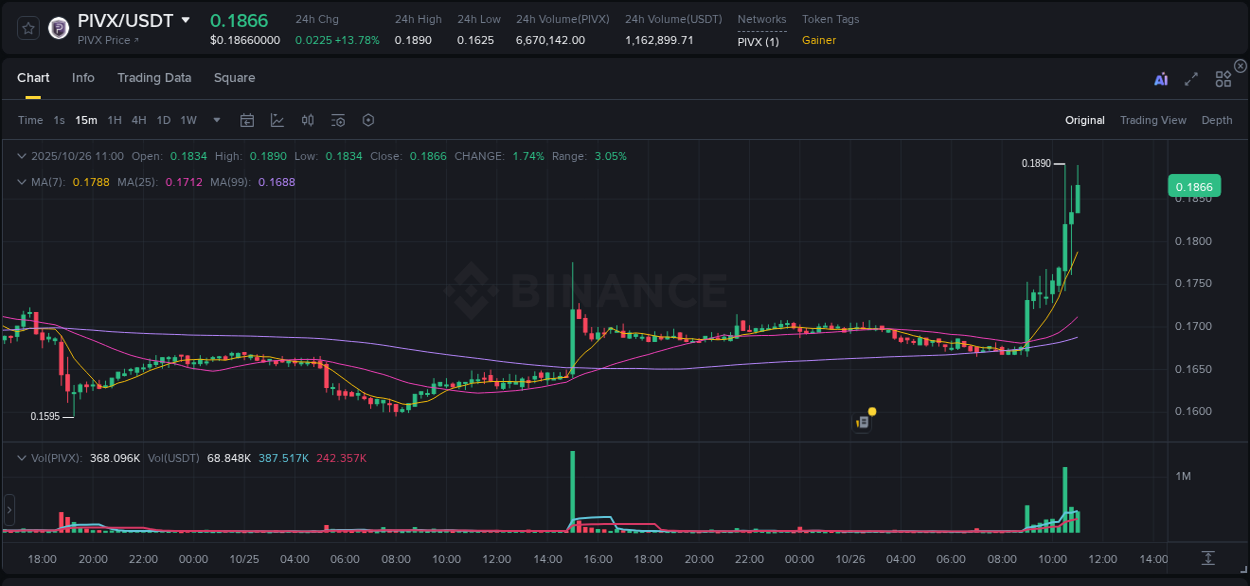The height and width of the screenshot is (586, 1250).
Task: Click the green 0.1866 price label
Action: pos(1194,186)
